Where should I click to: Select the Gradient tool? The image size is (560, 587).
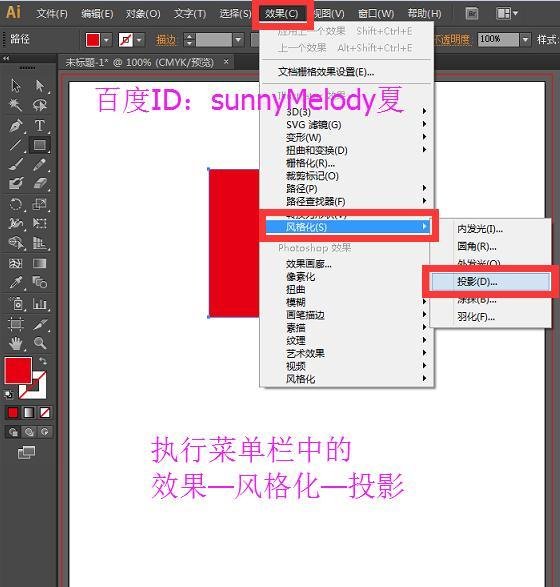pyautogui.click(x=39, y=264)
